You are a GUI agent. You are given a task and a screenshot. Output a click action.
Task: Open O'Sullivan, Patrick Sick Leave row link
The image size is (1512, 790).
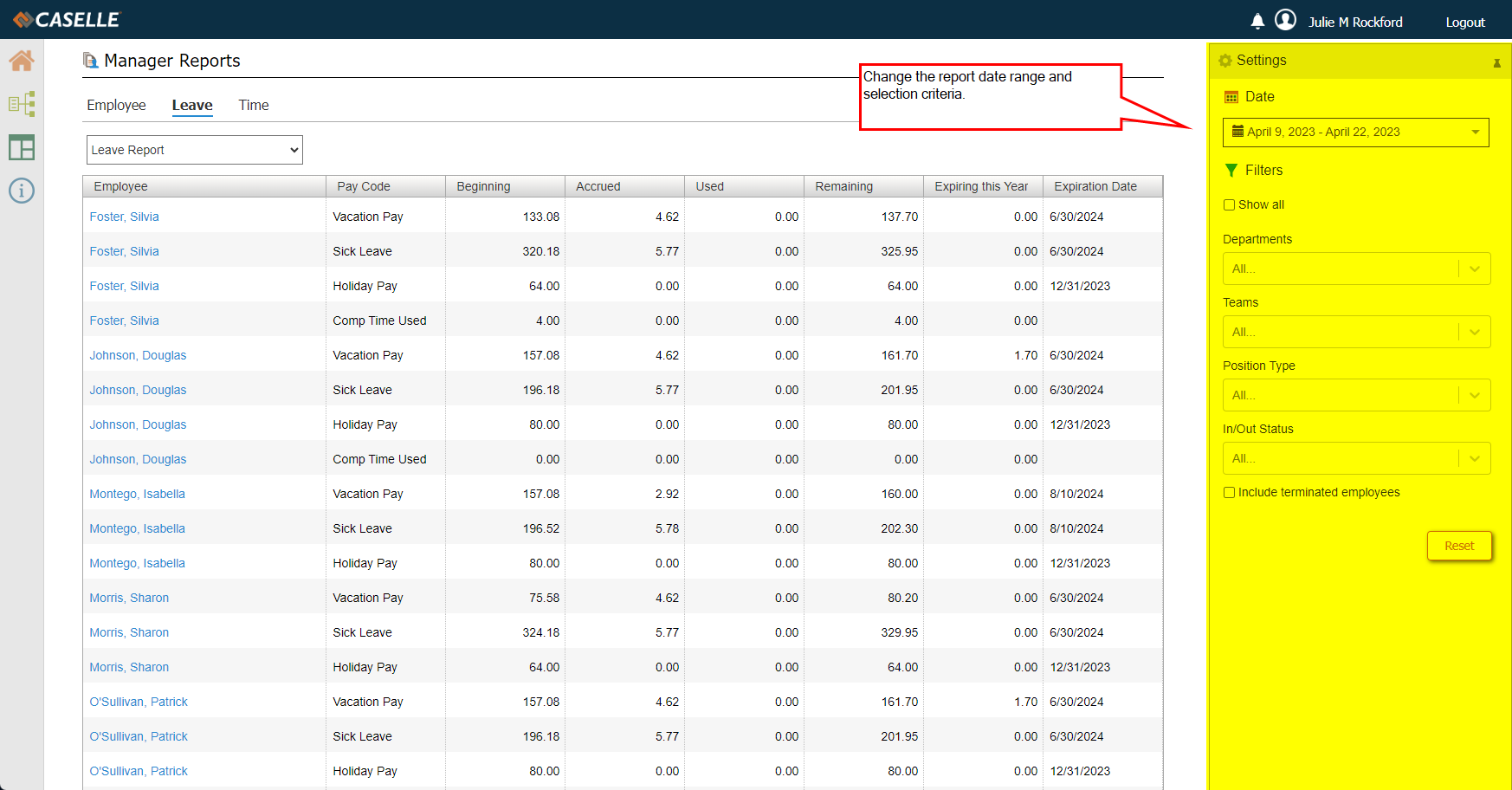coord(139,736)
